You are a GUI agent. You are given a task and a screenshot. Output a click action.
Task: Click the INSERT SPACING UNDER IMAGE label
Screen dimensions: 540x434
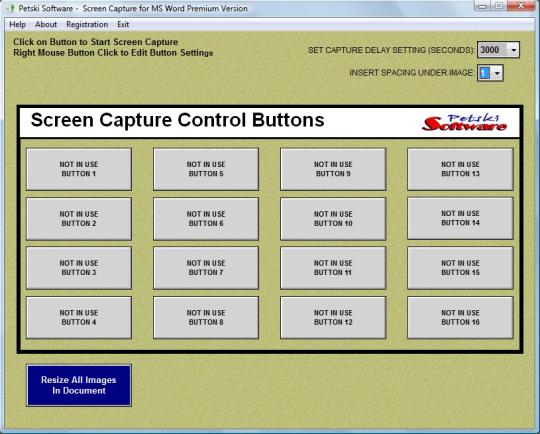coord(412,73)
